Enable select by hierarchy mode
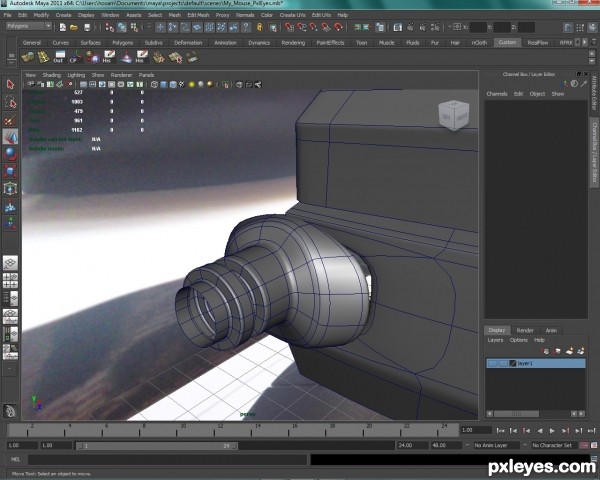600x480 pixels. tap(110, 27)
